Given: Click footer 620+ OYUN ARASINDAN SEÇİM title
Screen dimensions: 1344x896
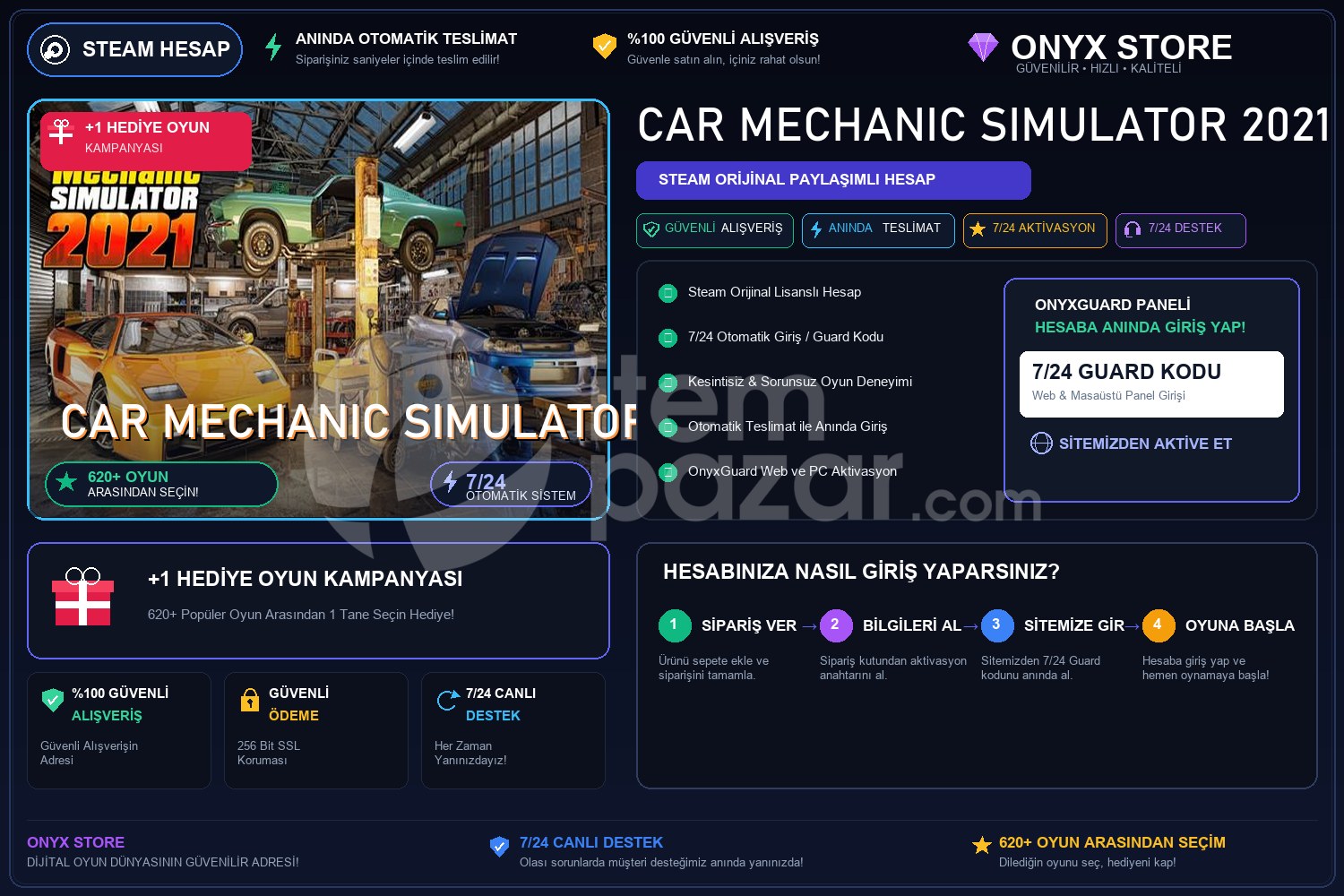Looking at the screenshot, I should (1112, 842).
